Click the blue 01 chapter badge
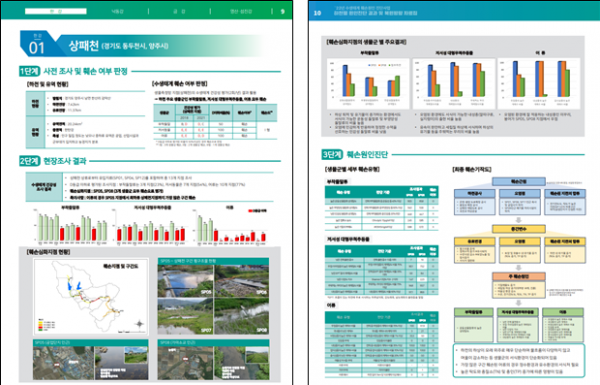Image resolution: width=600 pixels, height=385 pixels. [36, 44]
